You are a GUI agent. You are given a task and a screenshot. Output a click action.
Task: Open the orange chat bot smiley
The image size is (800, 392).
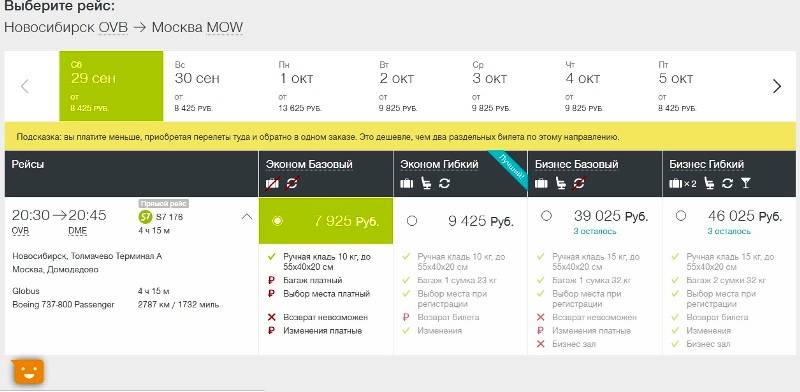[29, 372]
